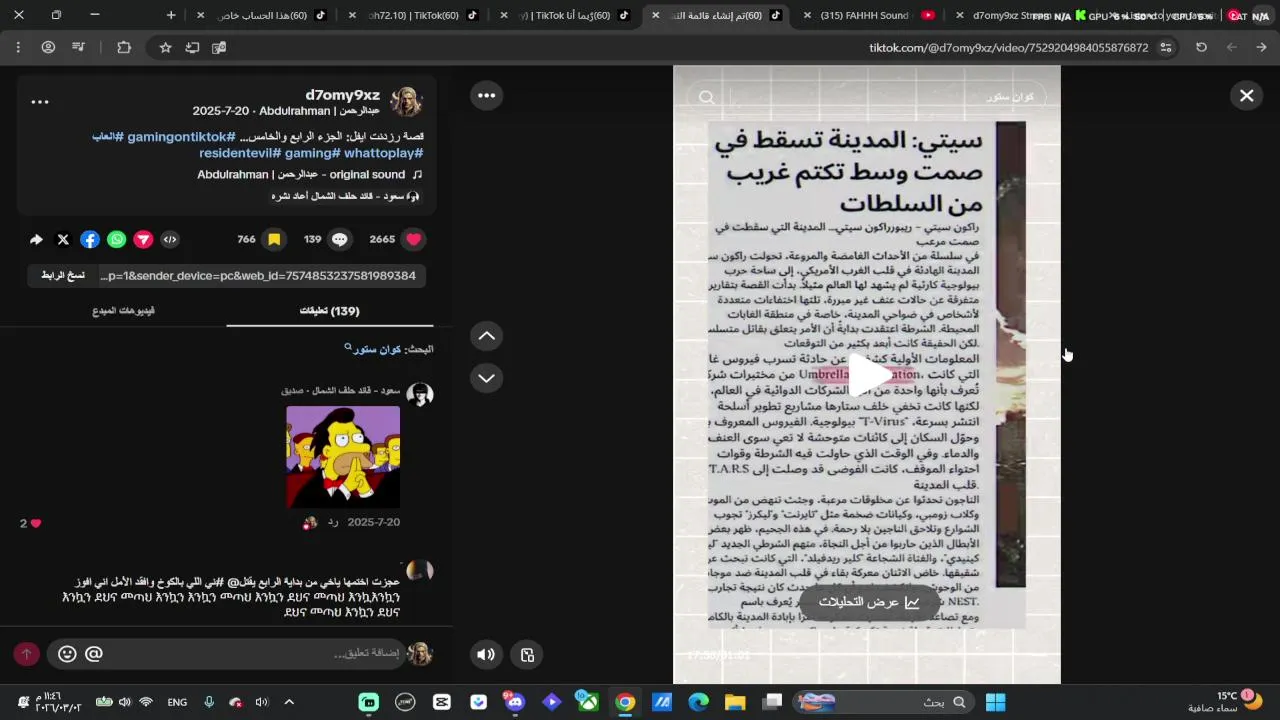This screenshot has height=720, width=1280.
Task: Open the d7omy9xz profile avatar
Action: tap(406, 102)
